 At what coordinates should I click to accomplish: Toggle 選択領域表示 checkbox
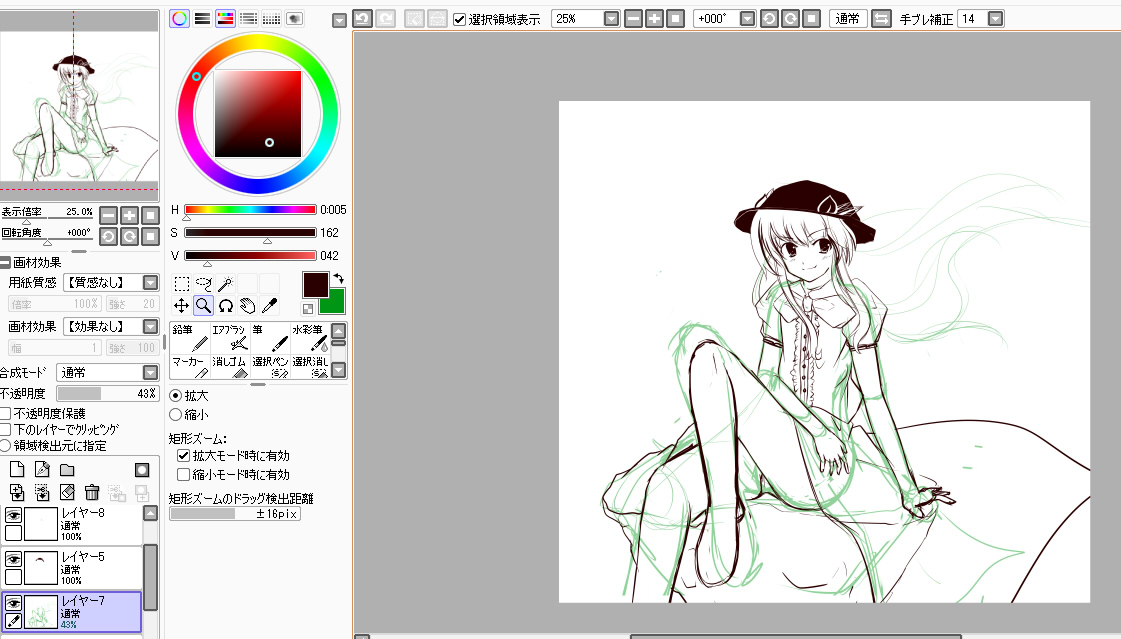460,19
